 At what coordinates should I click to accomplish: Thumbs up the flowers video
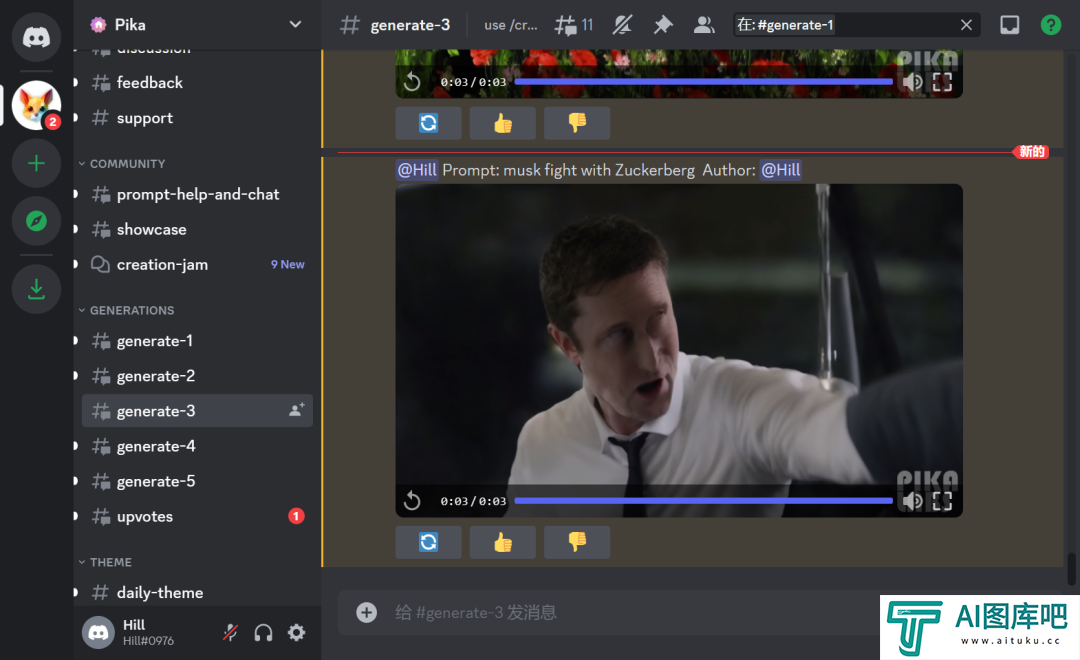tap(503, 123)
